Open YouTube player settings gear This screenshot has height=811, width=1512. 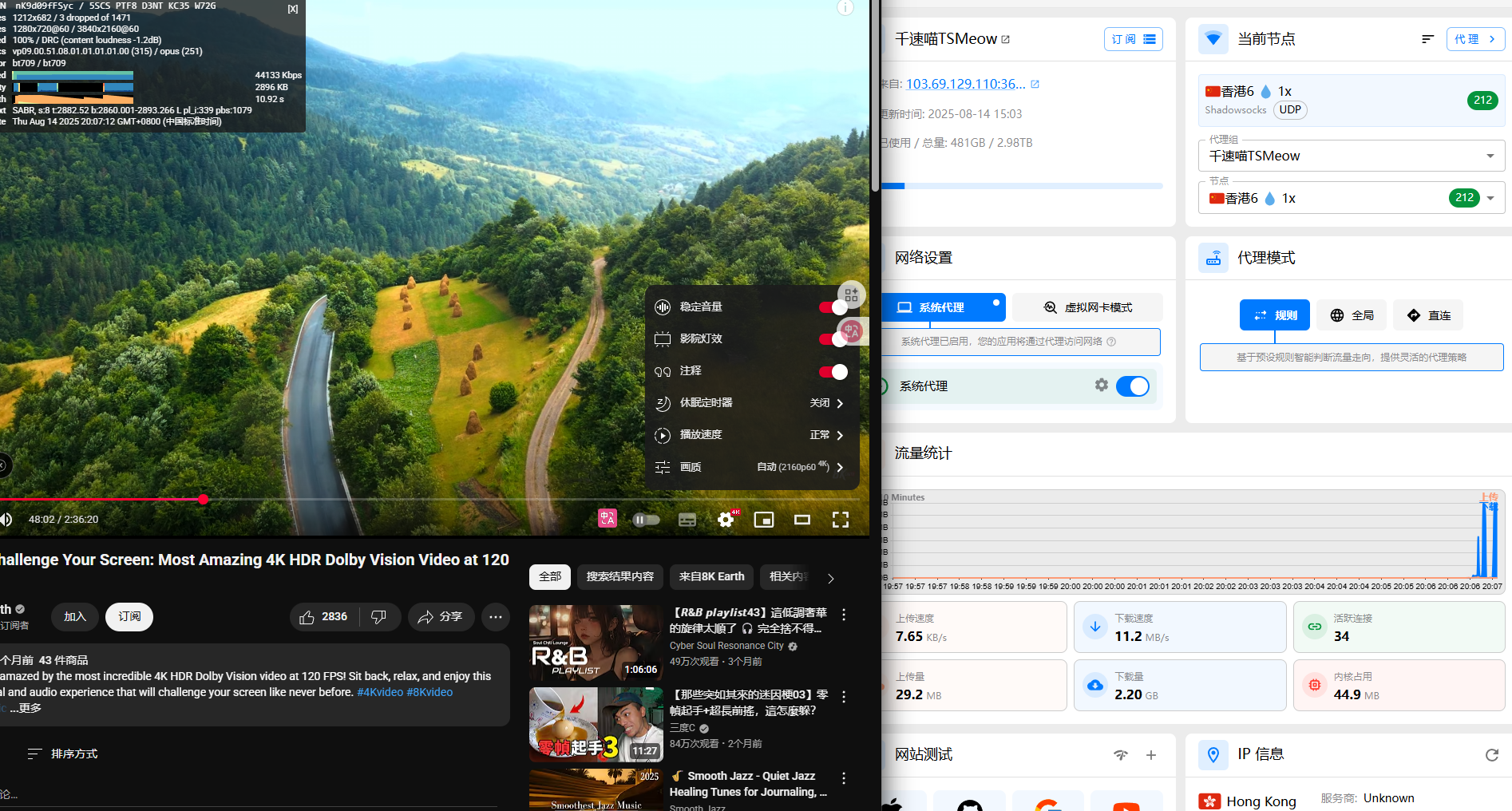click(726, 520)
